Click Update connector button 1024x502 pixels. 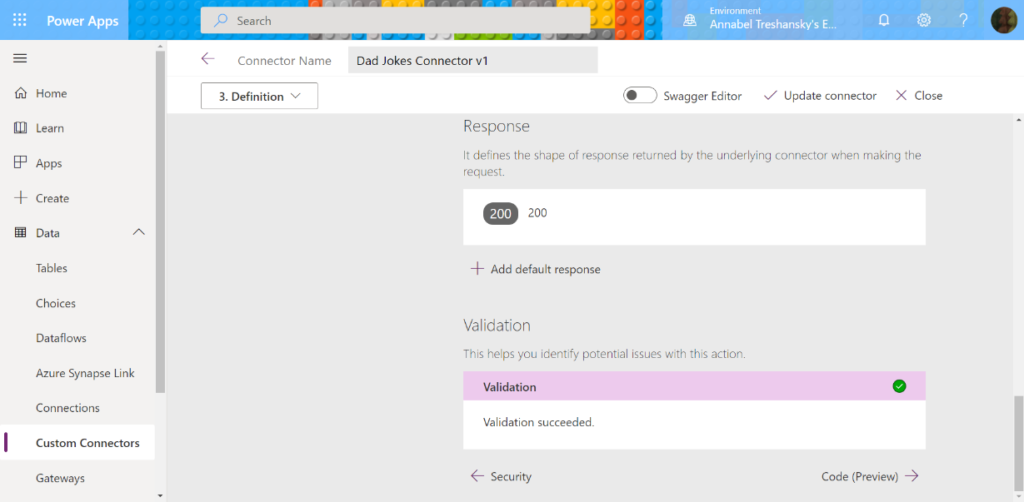click(820, 96)
